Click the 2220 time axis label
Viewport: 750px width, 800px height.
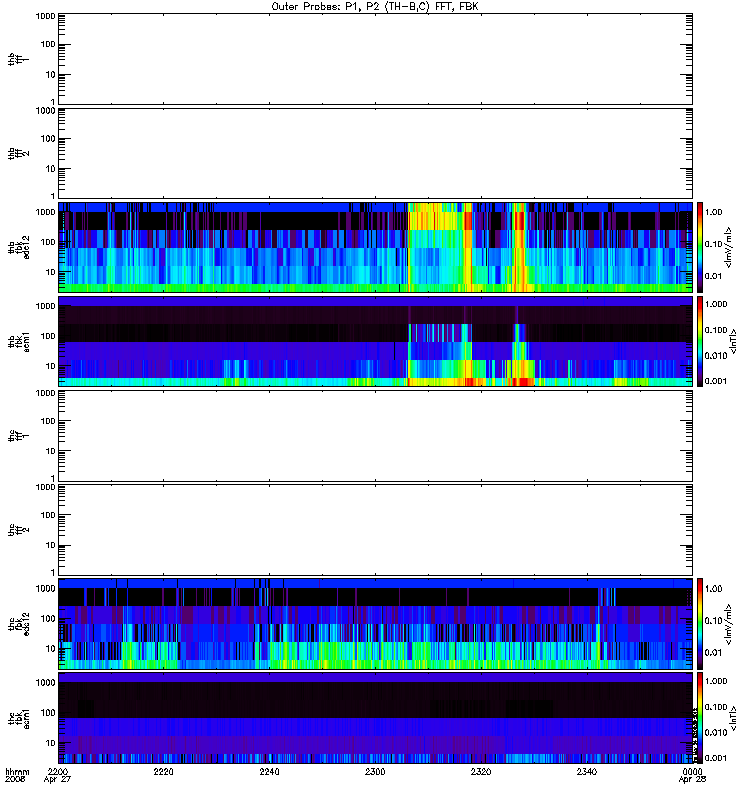pyautogui.click(x=163, y=771)
